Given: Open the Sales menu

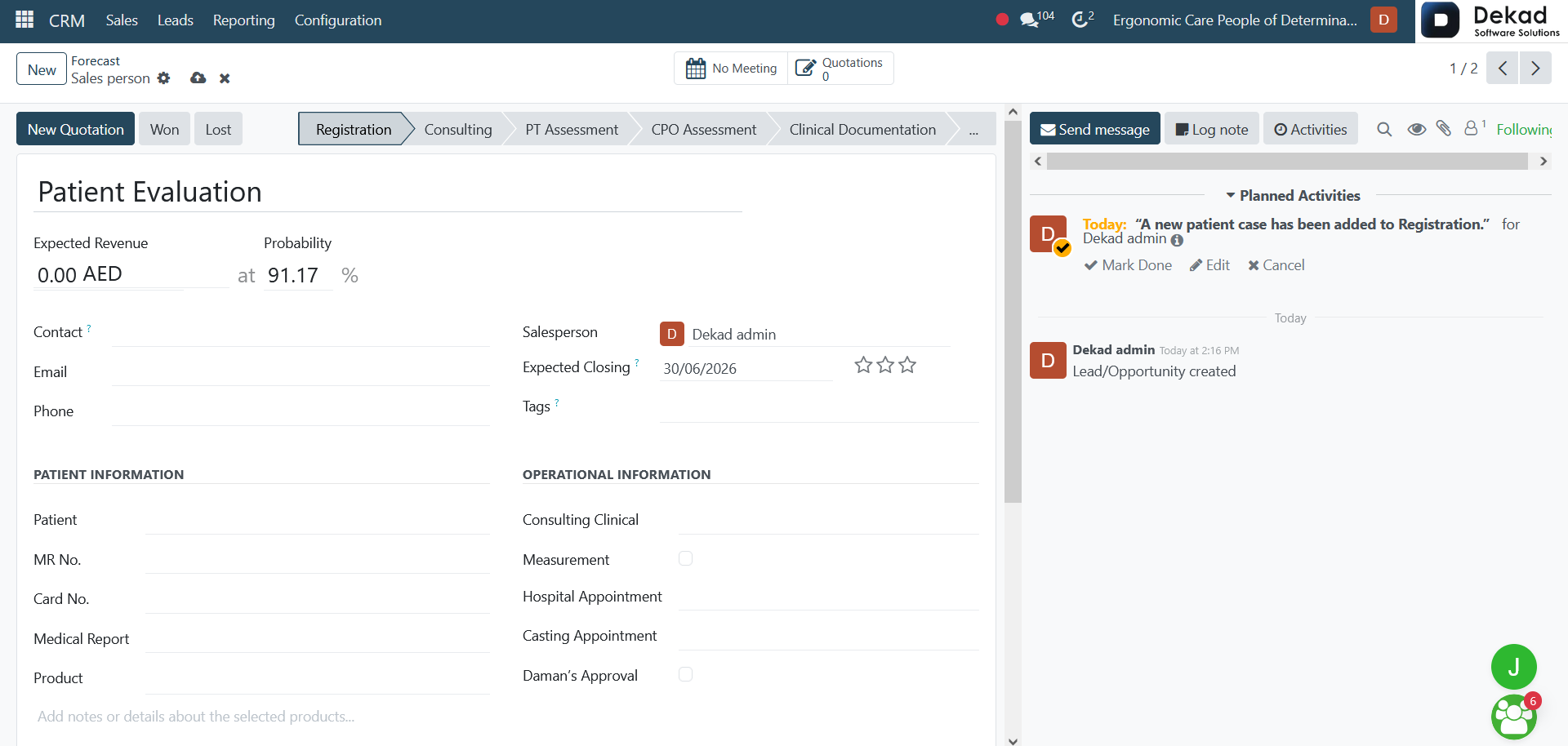Looking at the screenshot, I should coord(122,20).
